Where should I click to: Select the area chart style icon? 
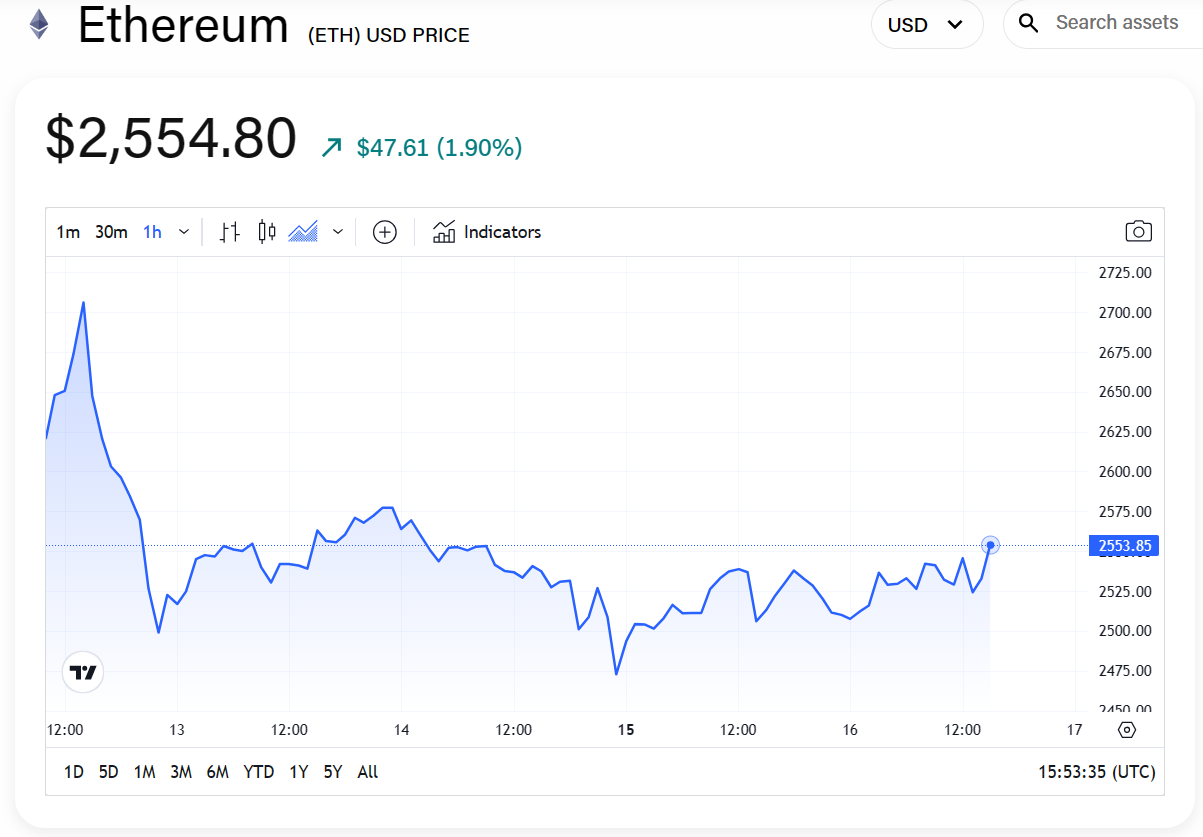(303, 231)
